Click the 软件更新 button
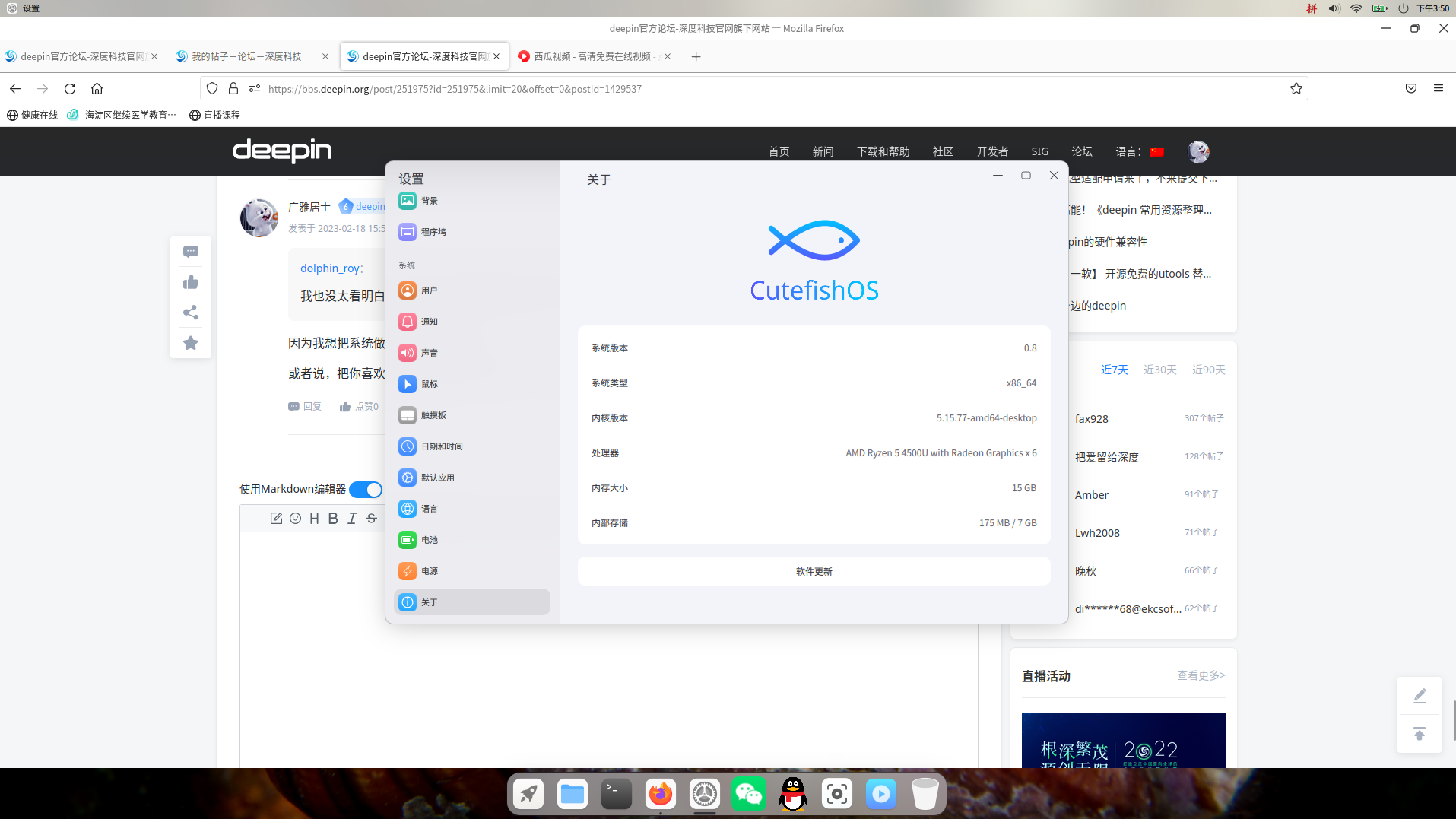The height and width of the screenshot is (819, 1456). (x=814, y=571)
